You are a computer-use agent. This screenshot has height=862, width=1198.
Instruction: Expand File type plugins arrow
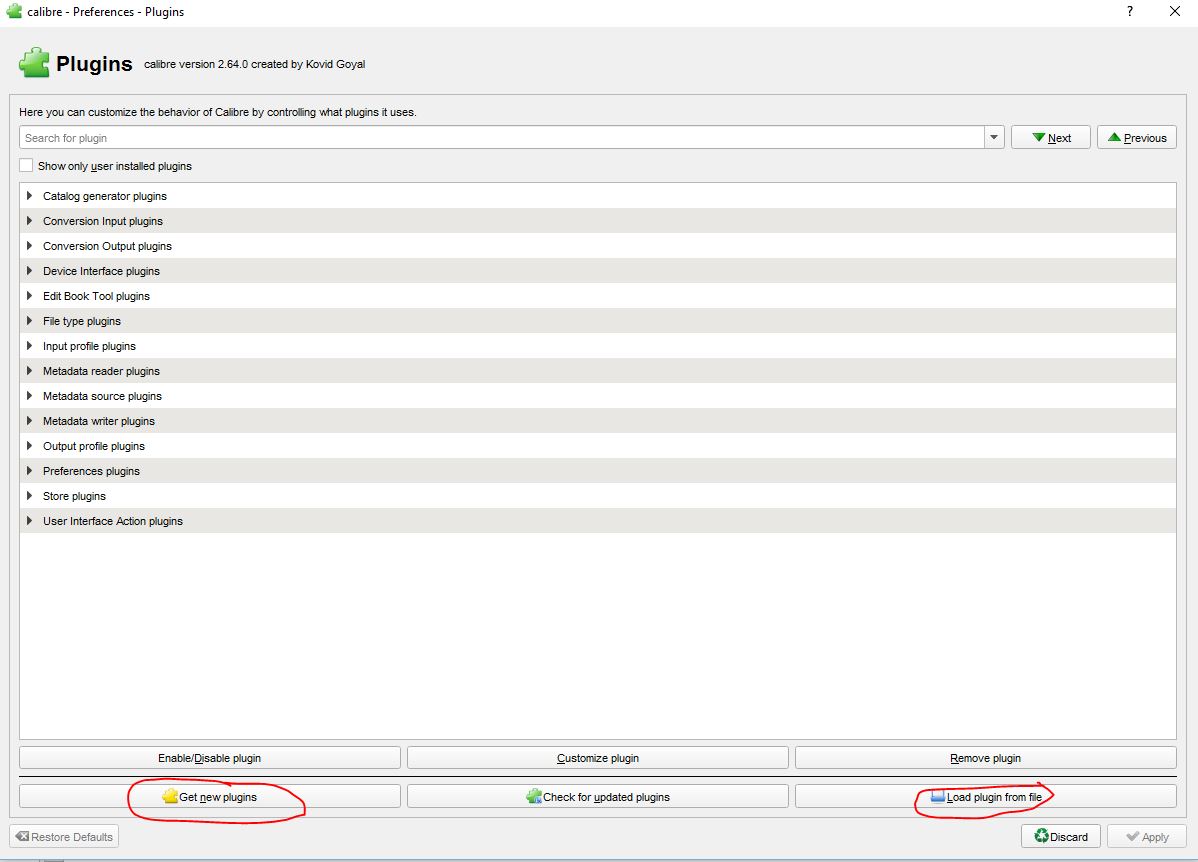(x=29, y=321)
